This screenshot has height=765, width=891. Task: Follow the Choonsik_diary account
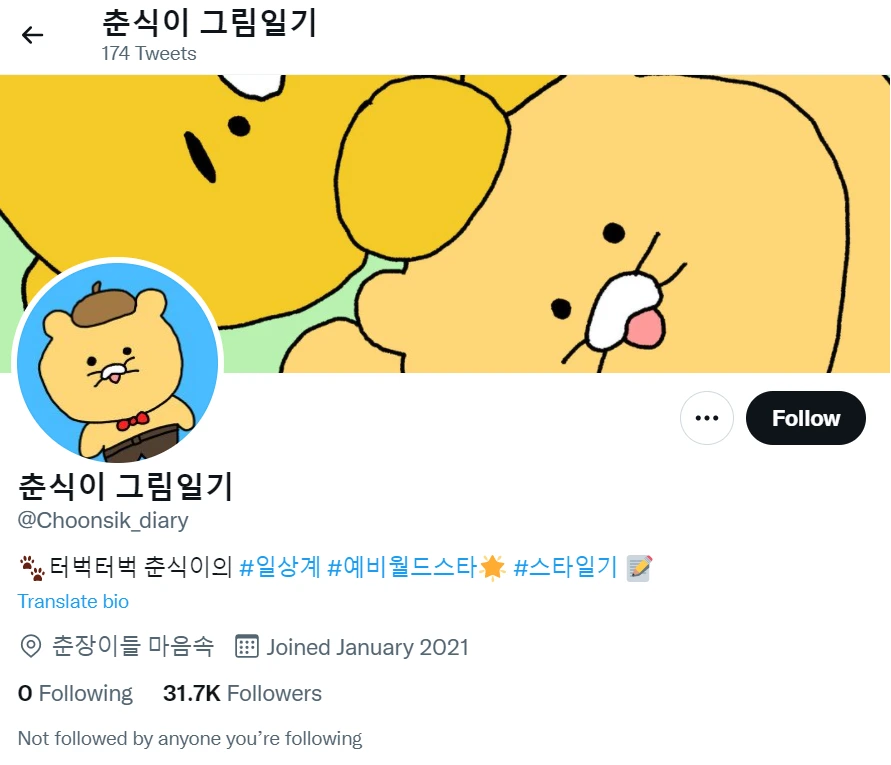tap(805, 418)
